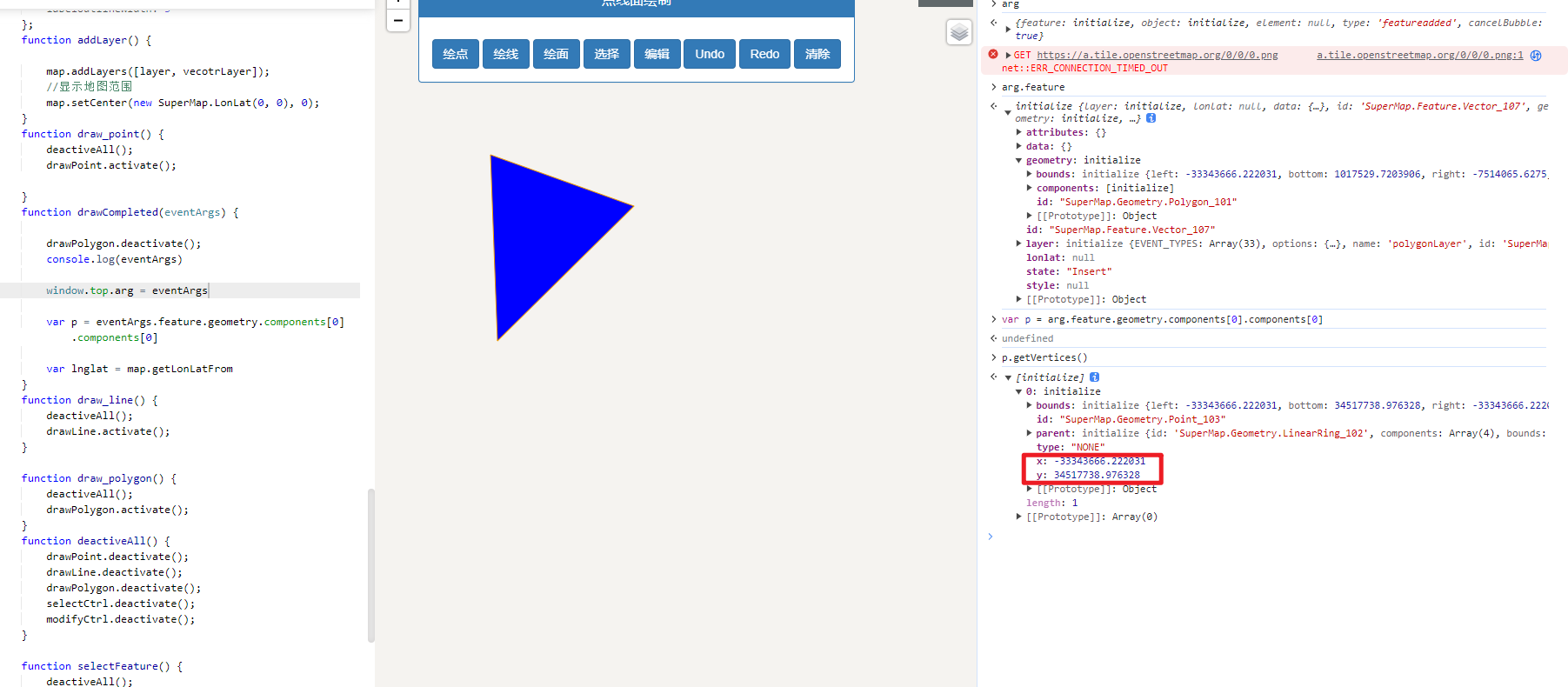This screenshot has height=687, width=1568.
Task: Click the 绘点 draw point button
Action: tap(455, 54)
